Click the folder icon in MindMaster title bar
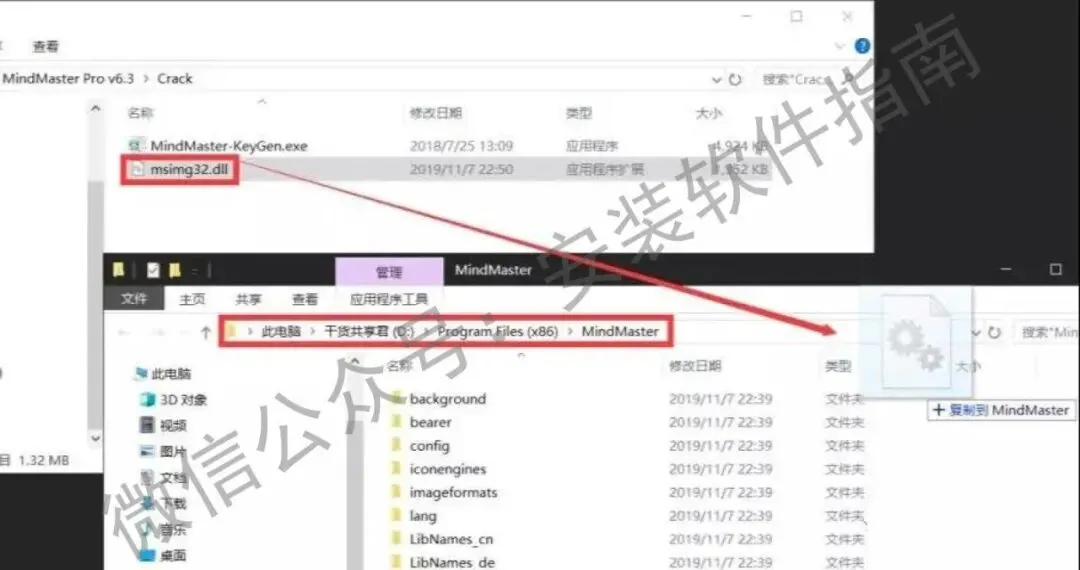Viewport: 1080px width, 570px height. point(118,270)
